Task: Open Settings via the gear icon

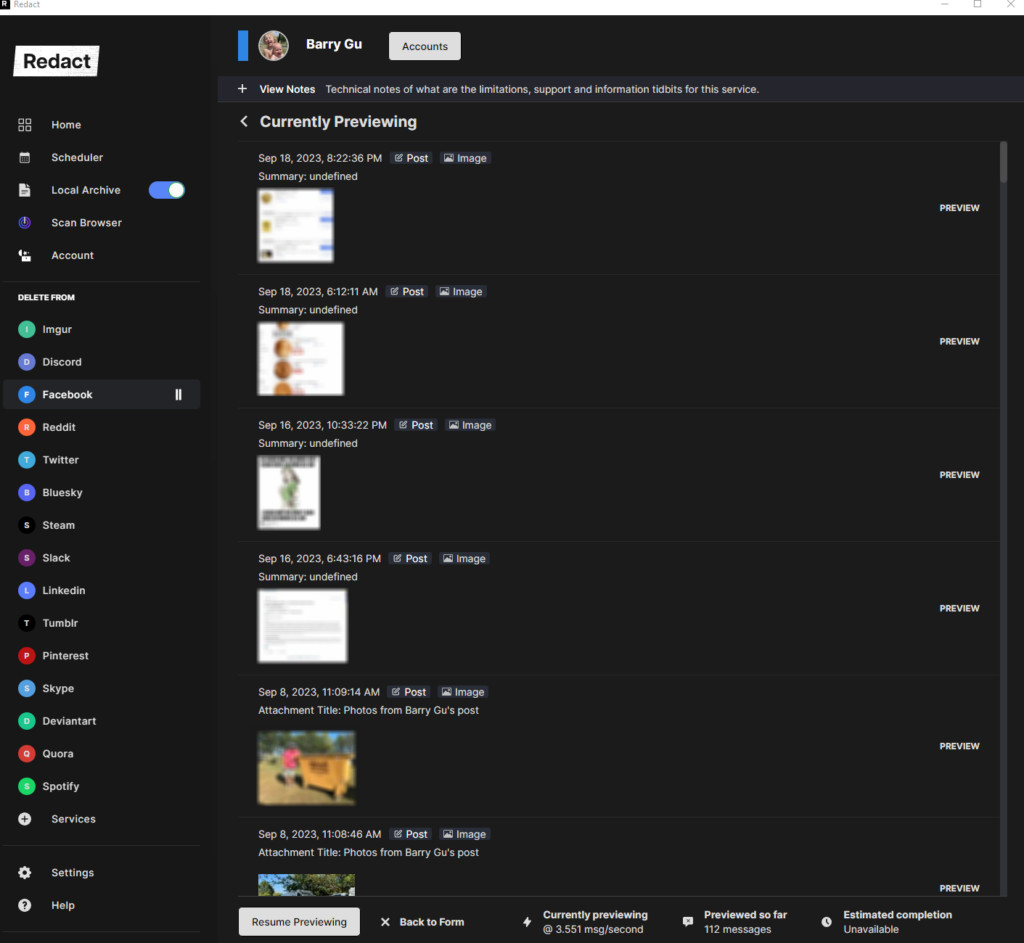Action: coord(25,872)
